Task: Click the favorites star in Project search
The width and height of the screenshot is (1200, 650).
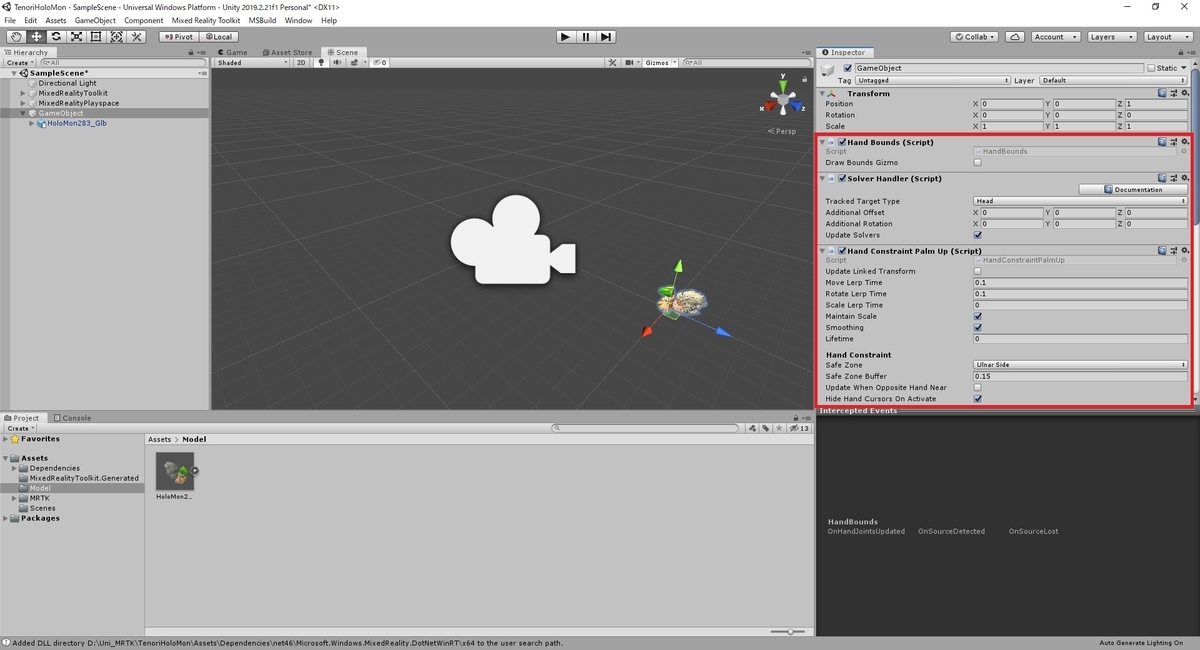Action: click(780, 428)
